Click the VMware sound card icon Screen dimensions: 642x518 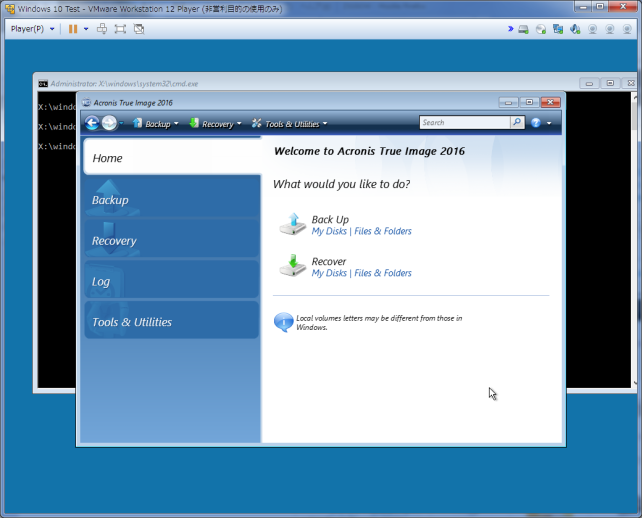click(x=575, y=29)
